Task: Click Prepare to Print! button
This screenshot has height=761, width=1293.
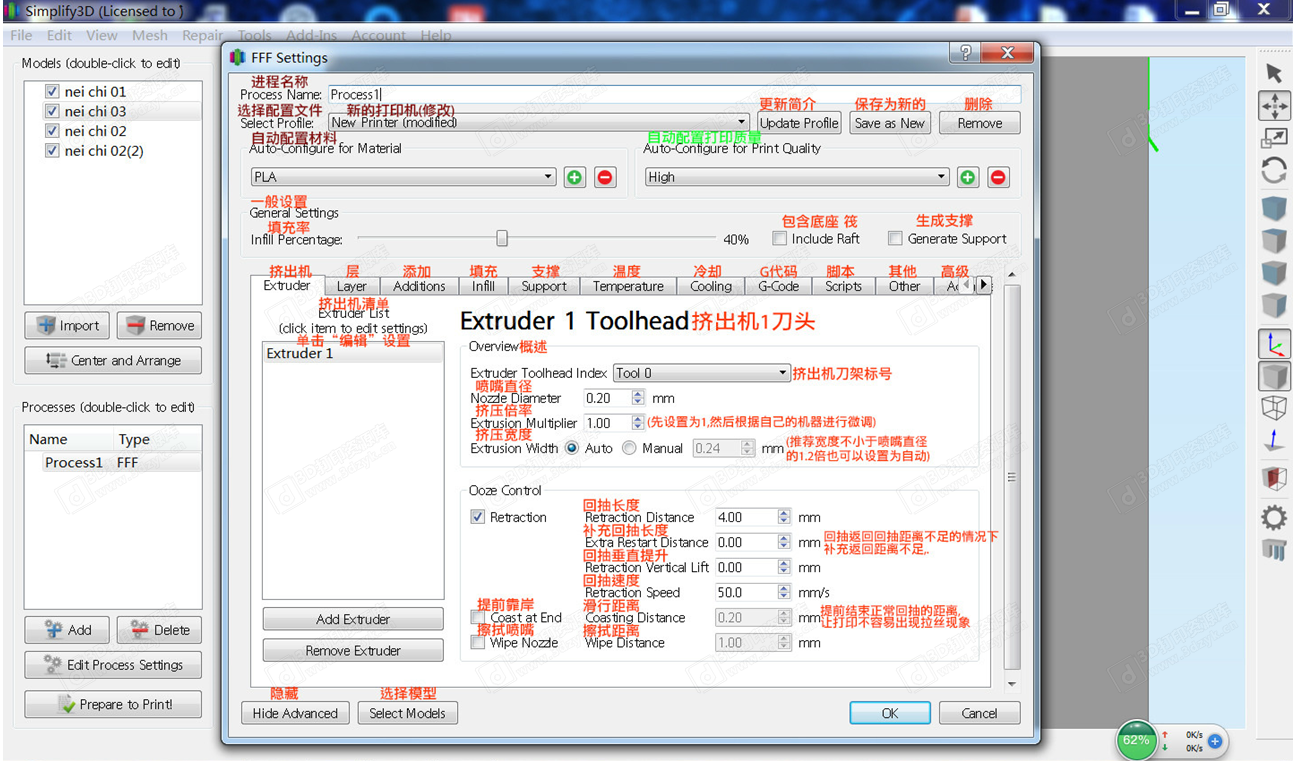Action: (113, 704)
